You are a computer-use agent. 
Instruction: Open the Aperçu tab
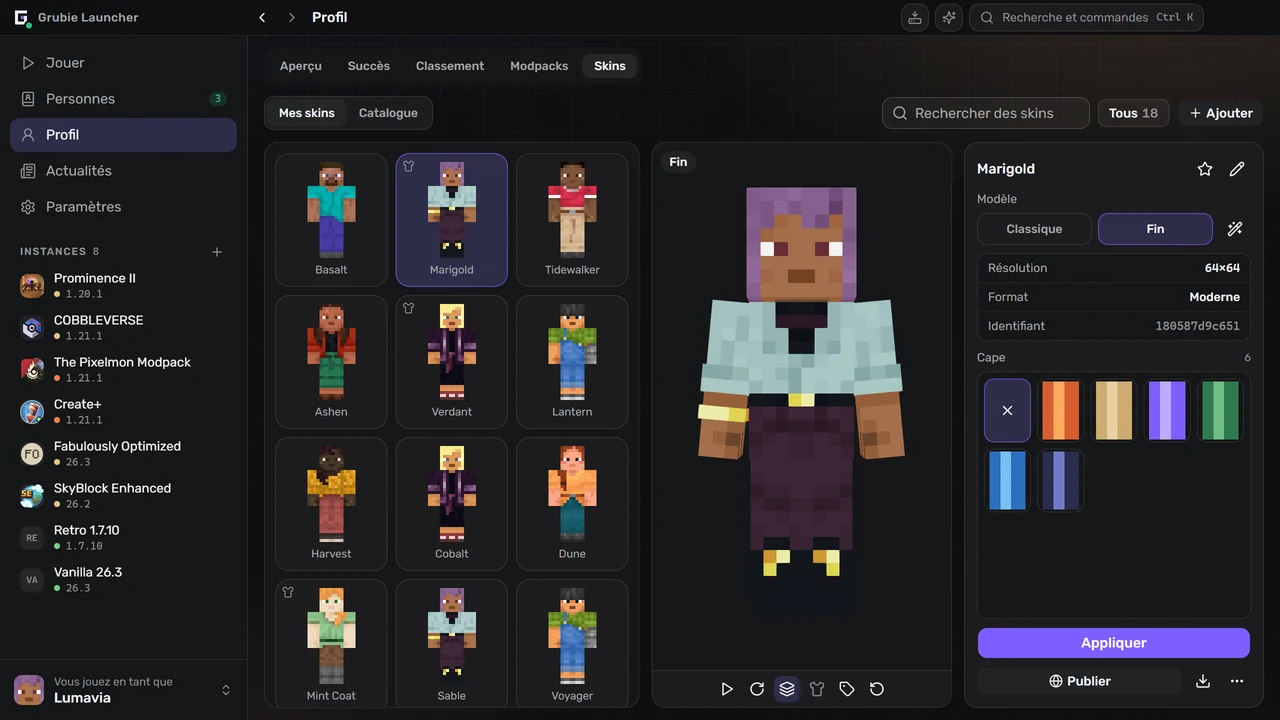pyautogui.click(x=301, y=66)
